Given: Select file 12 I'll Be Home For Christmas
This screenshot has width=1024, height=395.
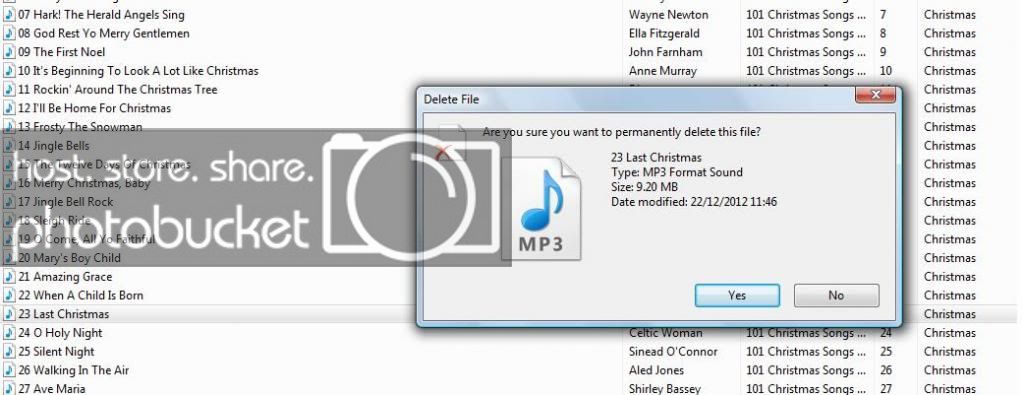Looking at the screenshot, I should click(x=95, y=108).
